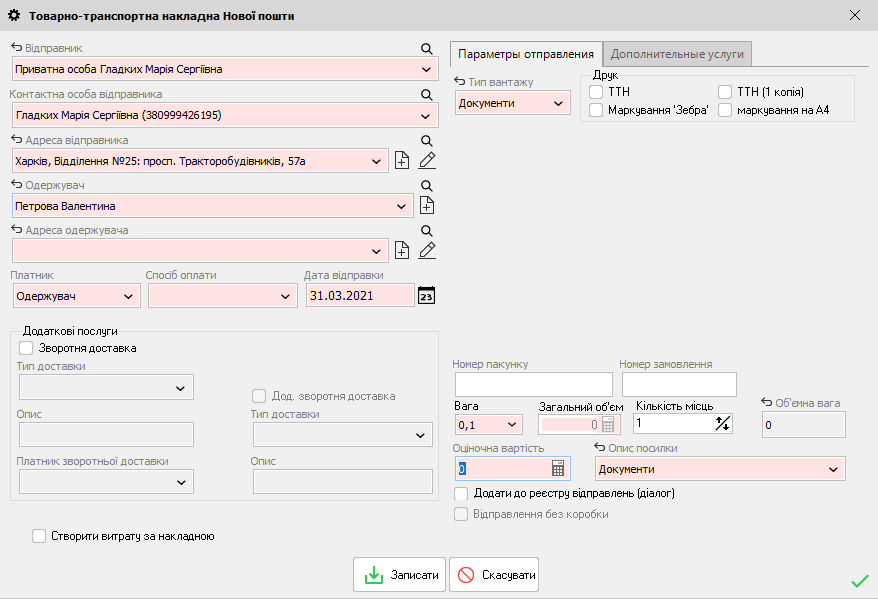The height and width of the screenshot is (599, 878).
Task: Switch to Дополнительные услуги tab
Action: [x=678, y=54]
